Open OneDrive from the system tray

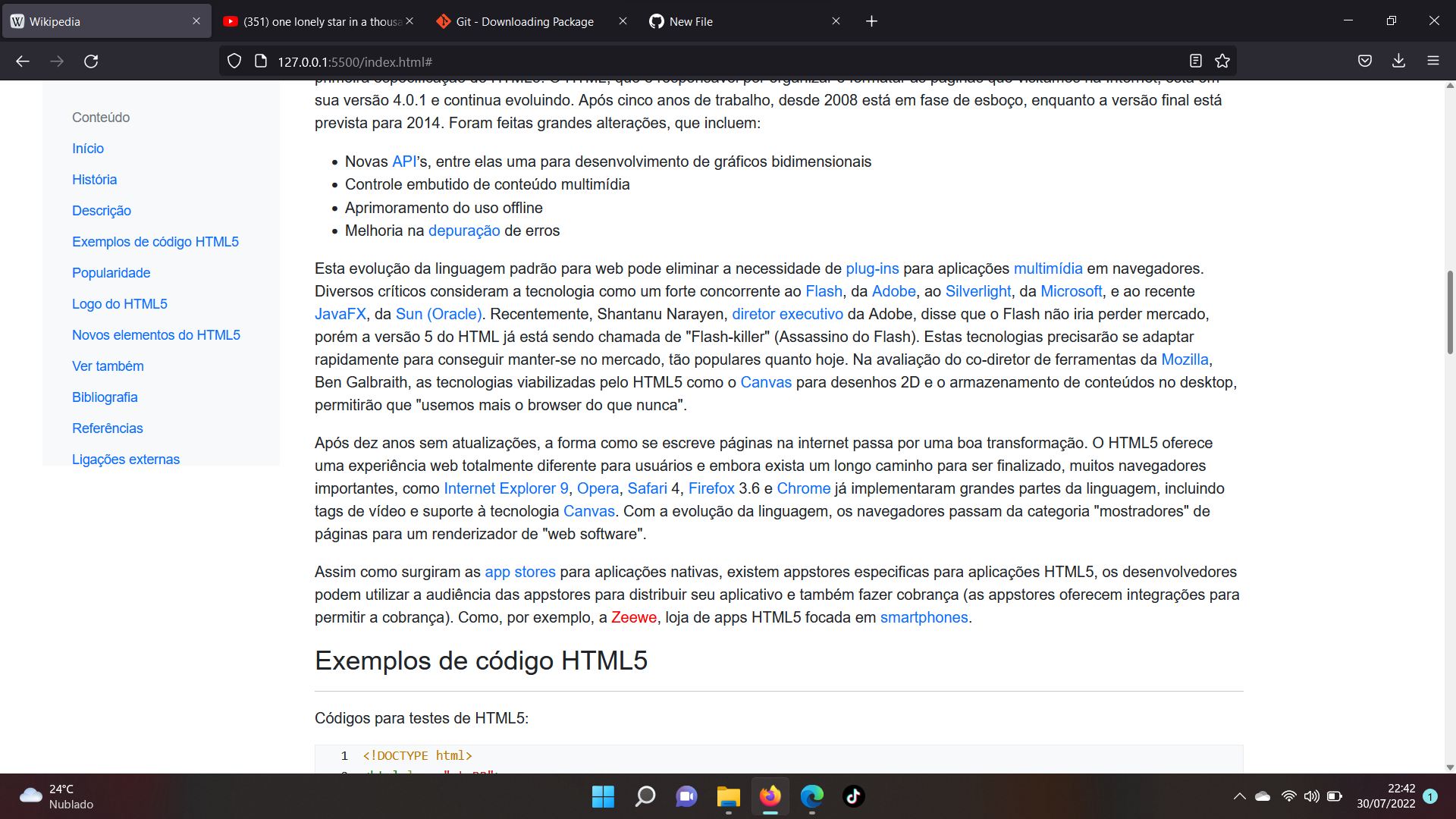1262,796
